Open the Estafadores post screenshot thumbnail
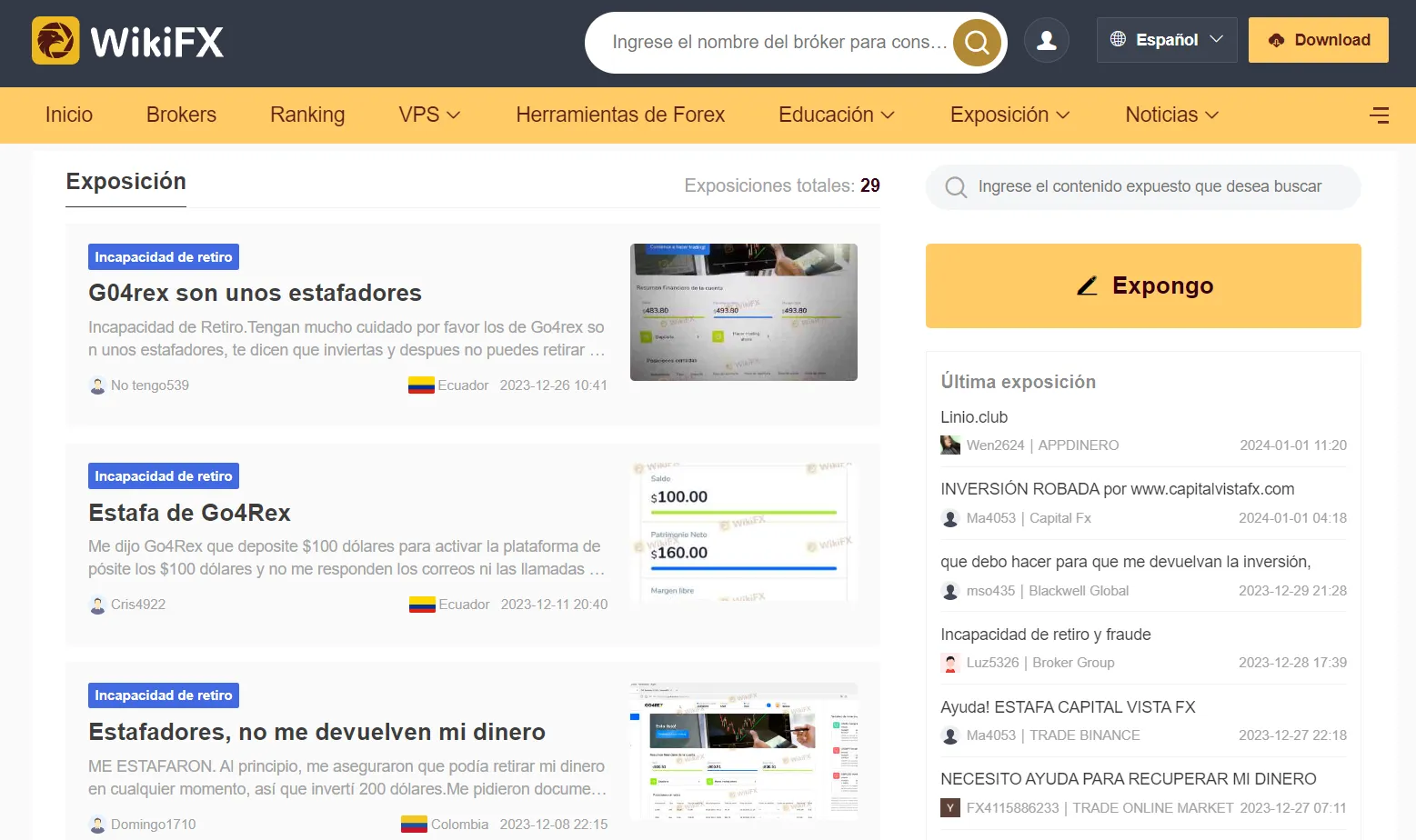Screen dimensions: 1416x840 coord(744,751)
